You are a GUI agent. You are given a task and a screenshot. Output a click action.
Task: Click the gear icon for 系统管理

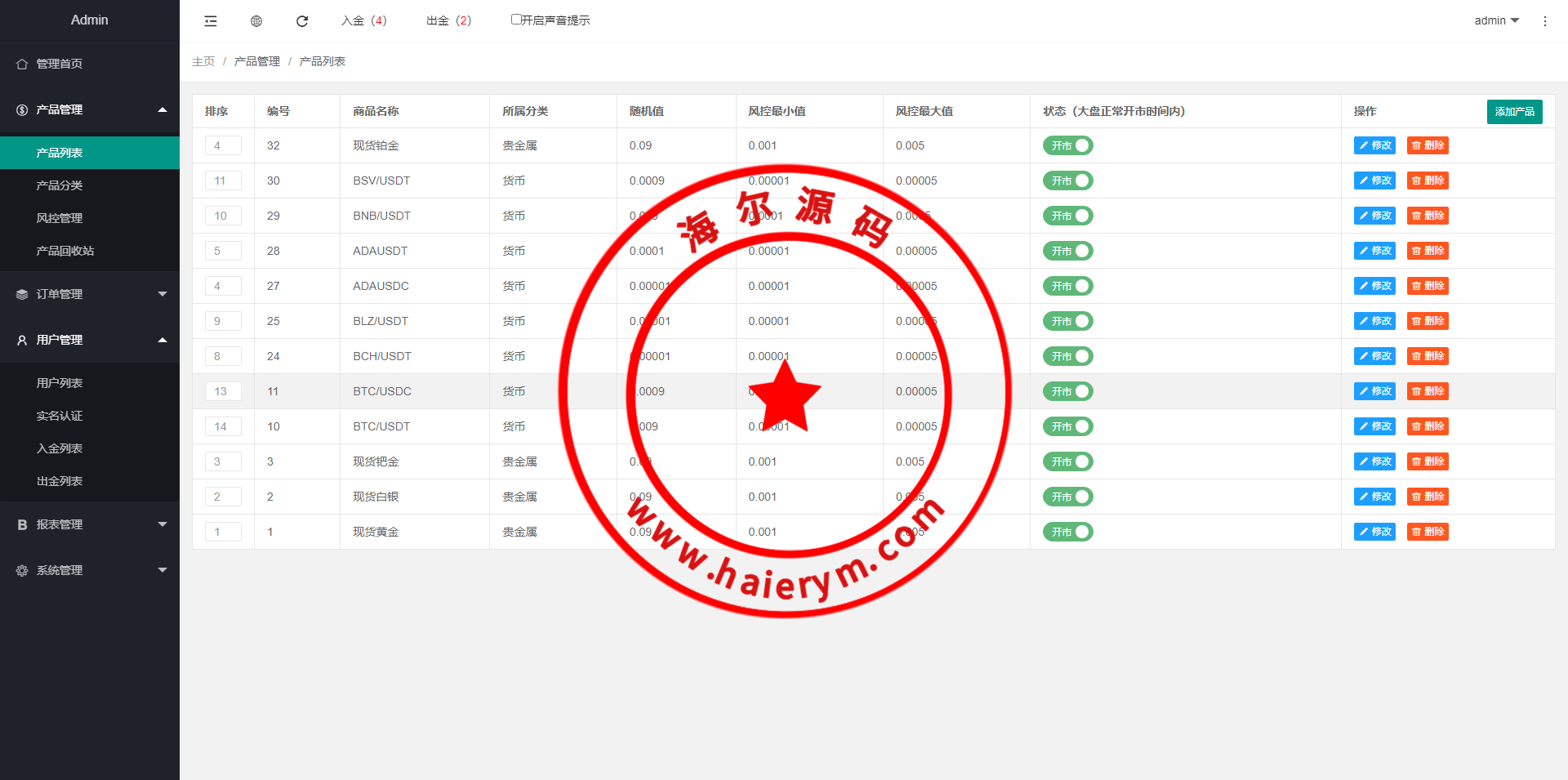22,570
